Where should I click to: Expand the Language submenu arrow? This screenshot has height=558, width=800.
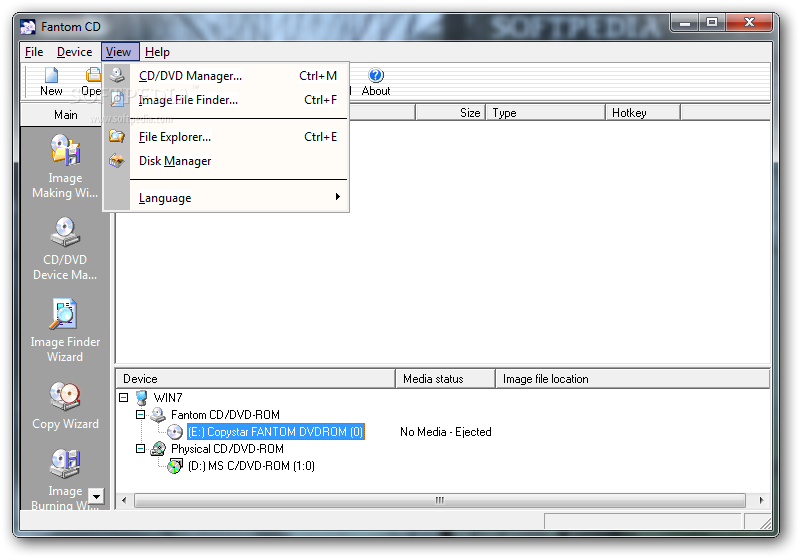(x=337, y=197)
